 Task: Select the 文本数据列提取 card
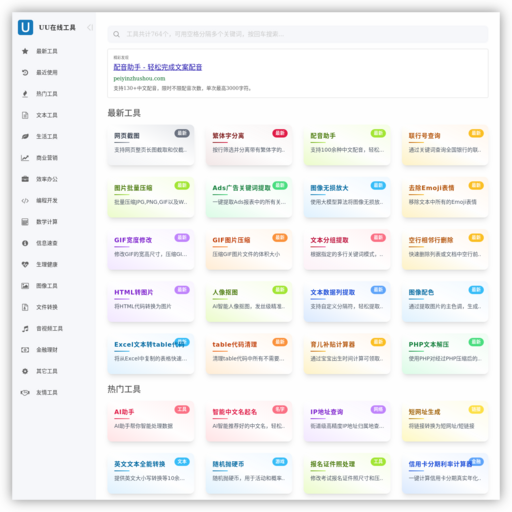[x=347, y=302]
